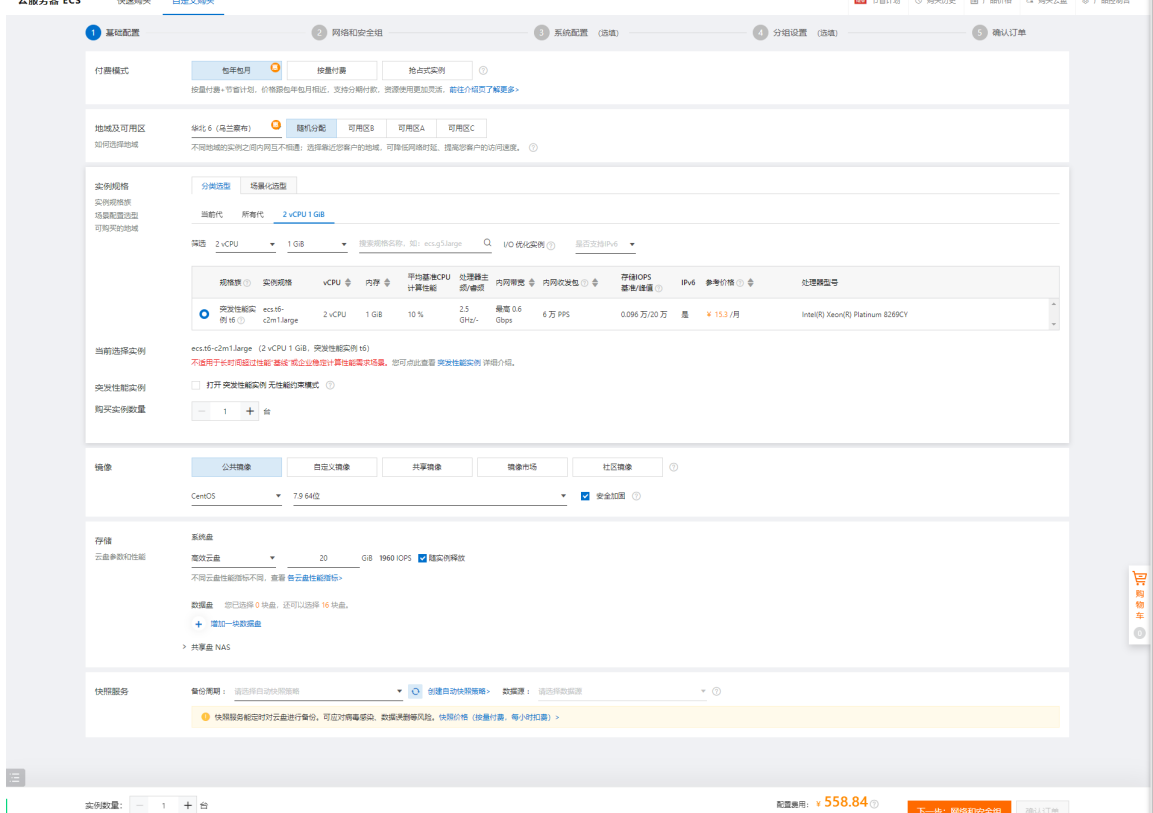This screenshot has height=813, width=1153.
Task: Open the IPv6 support filter dropdown
Action: (x=605, y=244)
